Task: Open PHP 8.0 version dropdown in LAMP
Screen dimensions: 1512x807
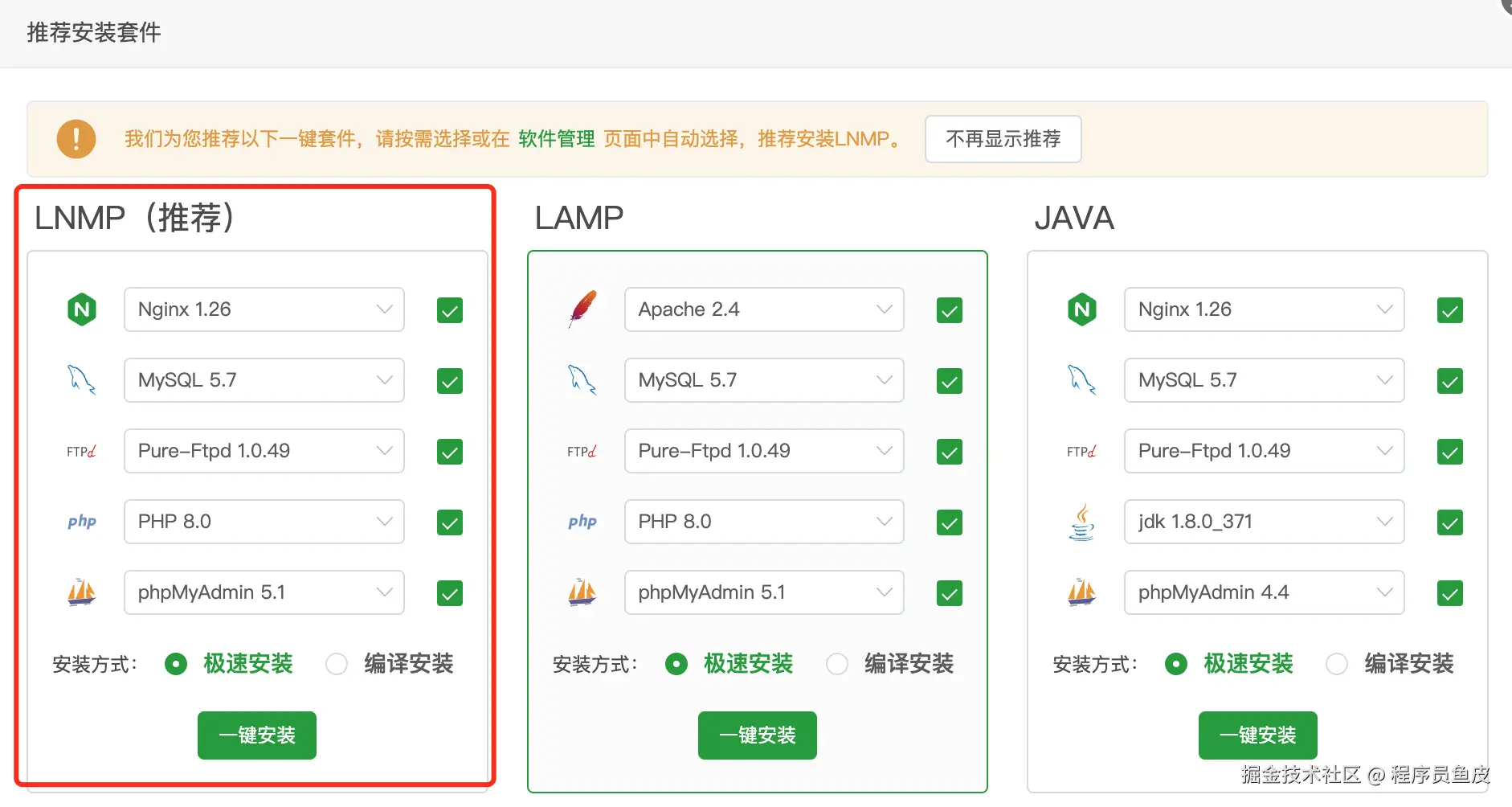Action: pyautogui.click(x=764, y=522)
